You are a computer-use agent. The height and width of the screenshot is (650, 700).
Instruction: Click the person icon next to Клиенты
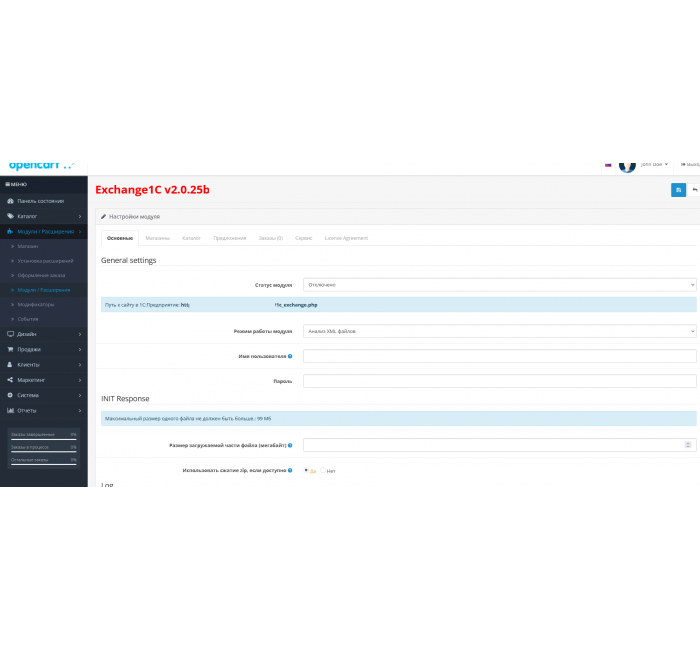(10, 365)
